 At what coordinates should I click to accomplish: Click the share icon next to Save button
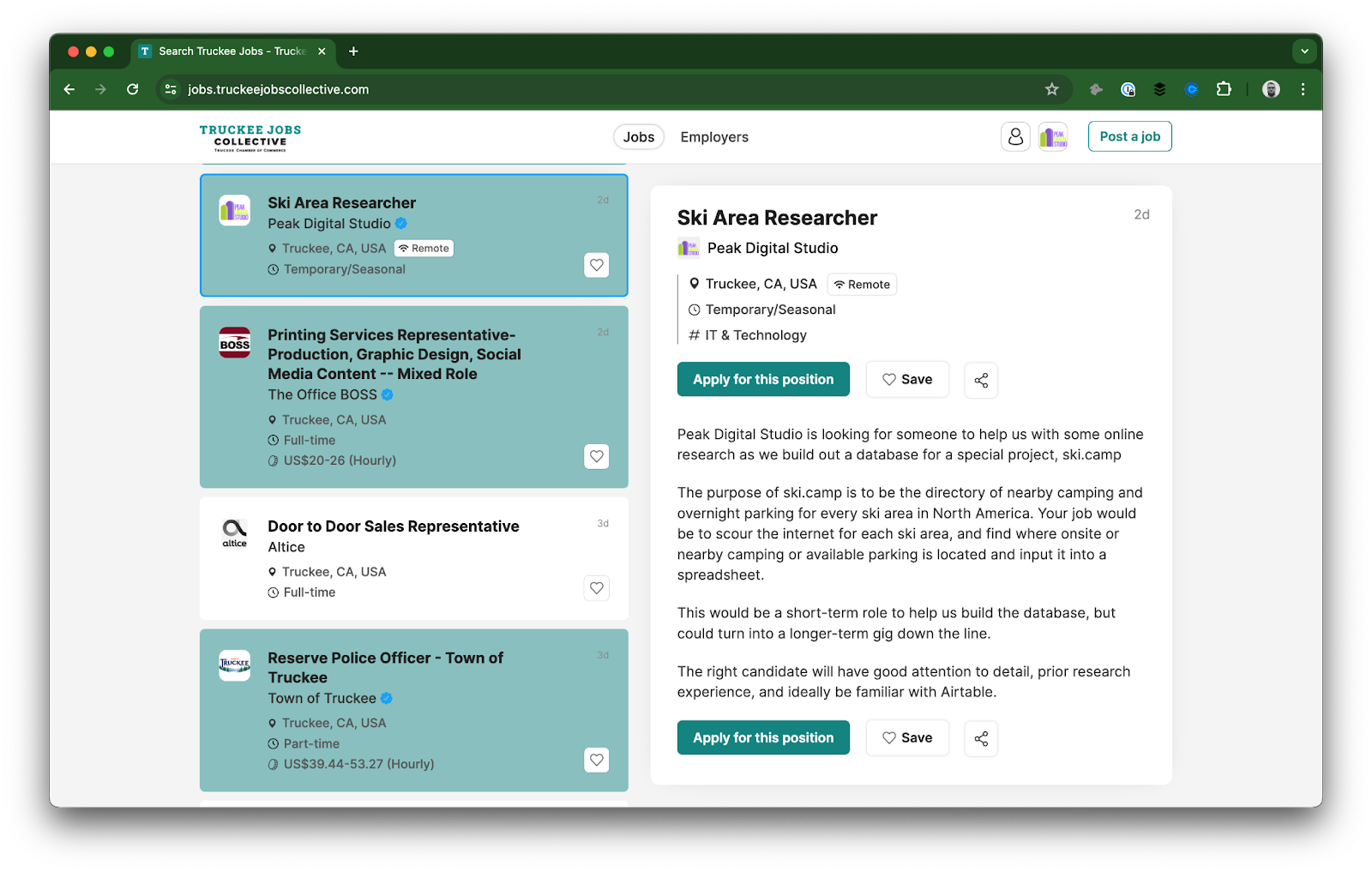pos(980,380)
